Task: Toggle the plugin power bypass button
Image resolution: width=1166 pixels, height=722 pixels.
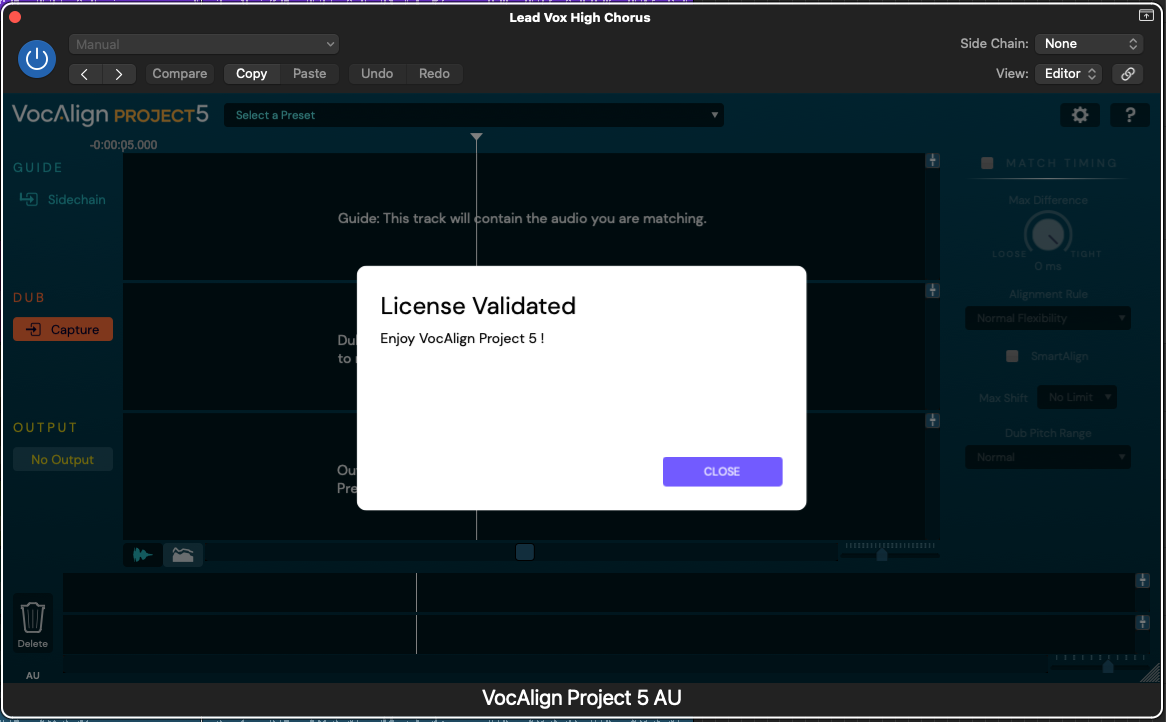Action: 37,59
